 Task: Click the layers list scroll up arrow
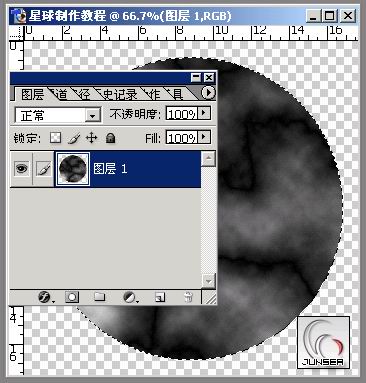pyautogui.click(x=209, y=158)
